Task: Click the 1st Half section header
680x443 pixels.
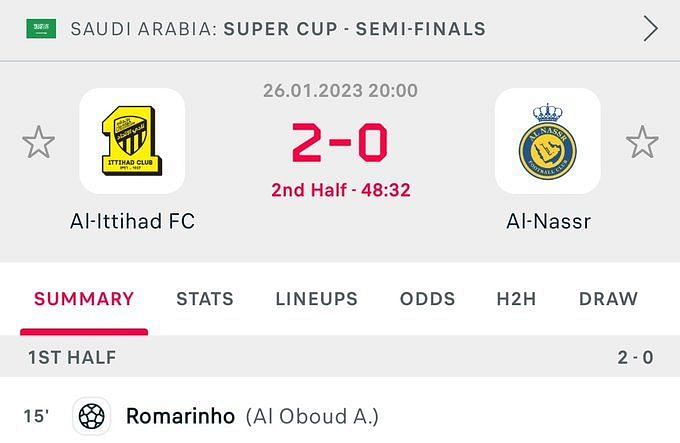Action: point(340,357)
